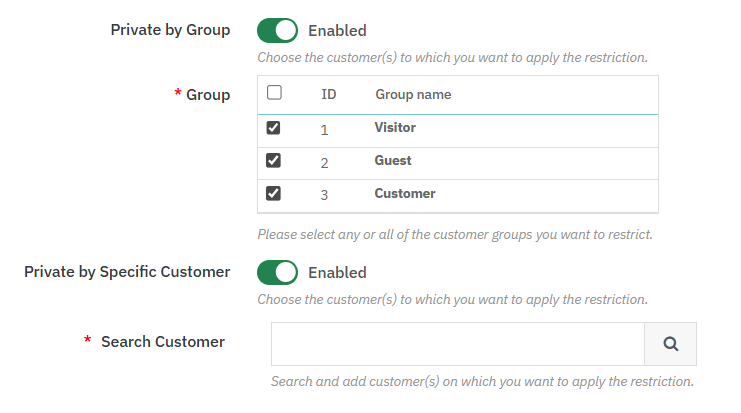Select the Guest group name

coord(393,161)
